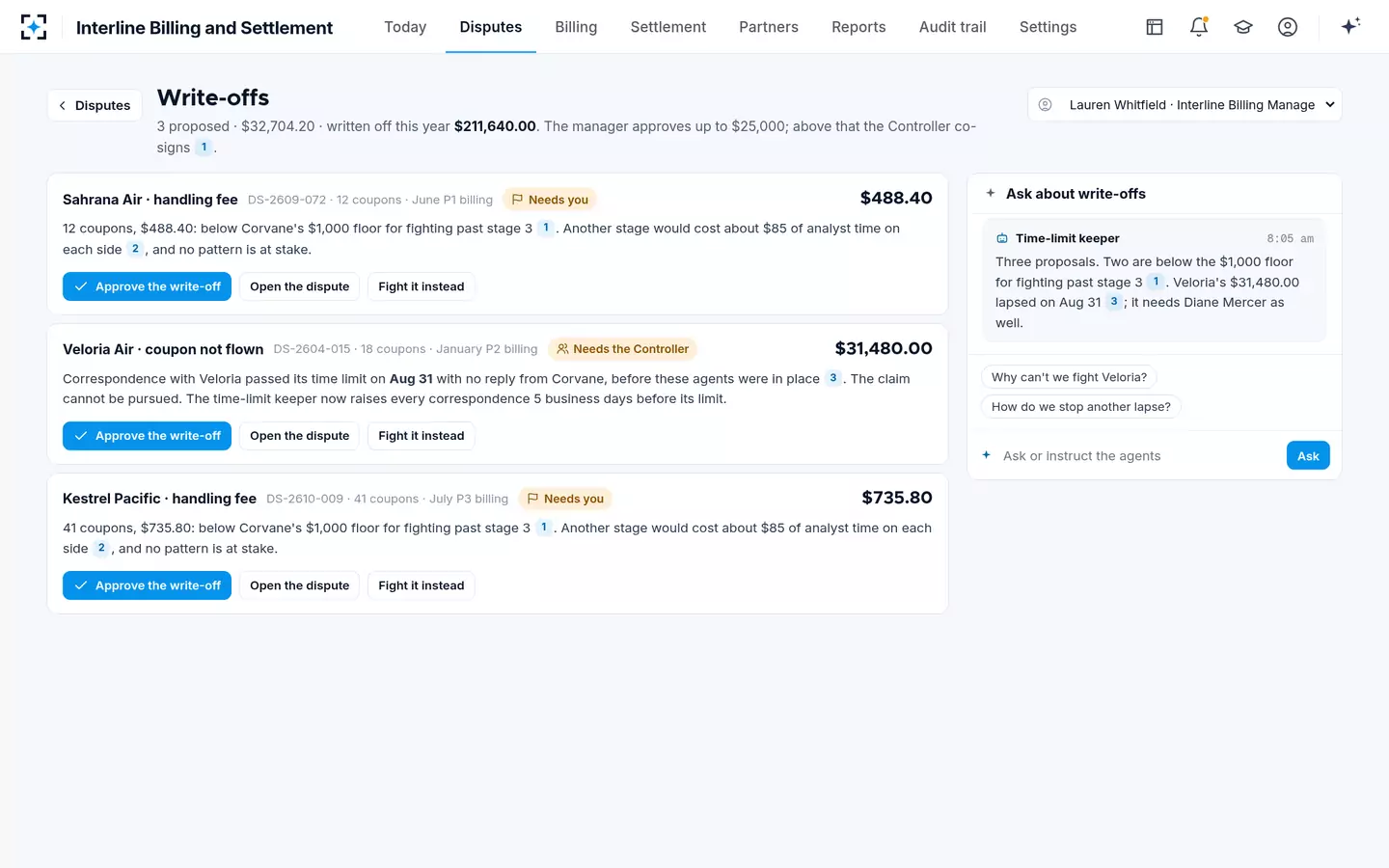
Task: Open the dispute for Kestrel Pacific
Action: [x=299, y=585]
